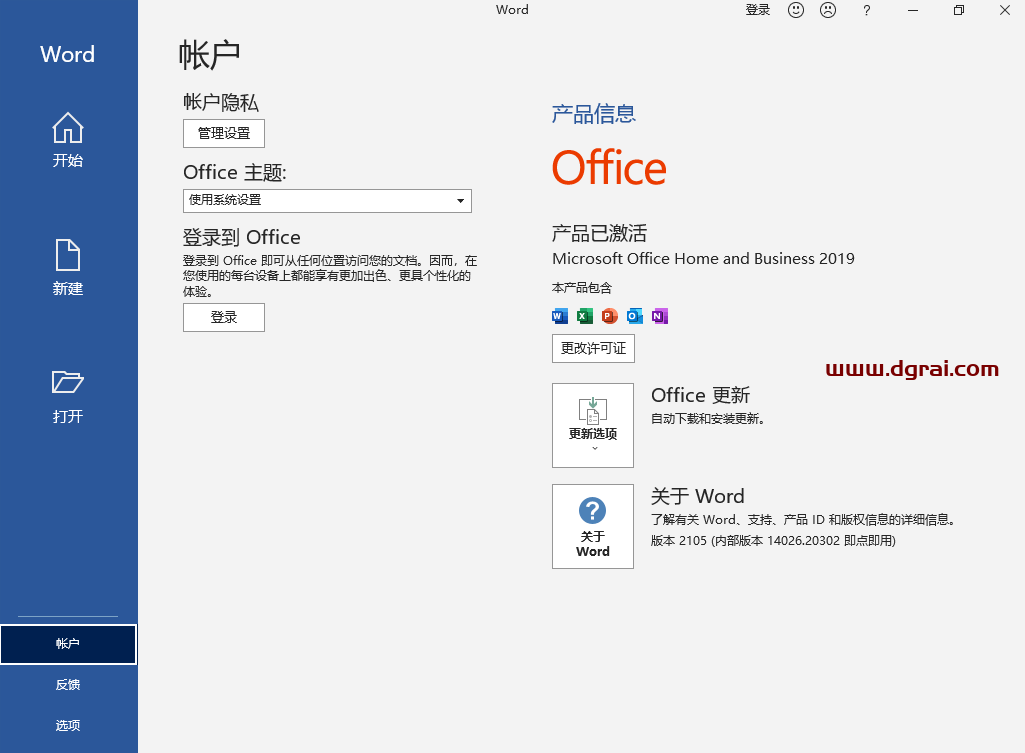Click the Outlook app icon under 本产品包含
Viewport: 1025px width, 753px height.
[x=634, y=316]
